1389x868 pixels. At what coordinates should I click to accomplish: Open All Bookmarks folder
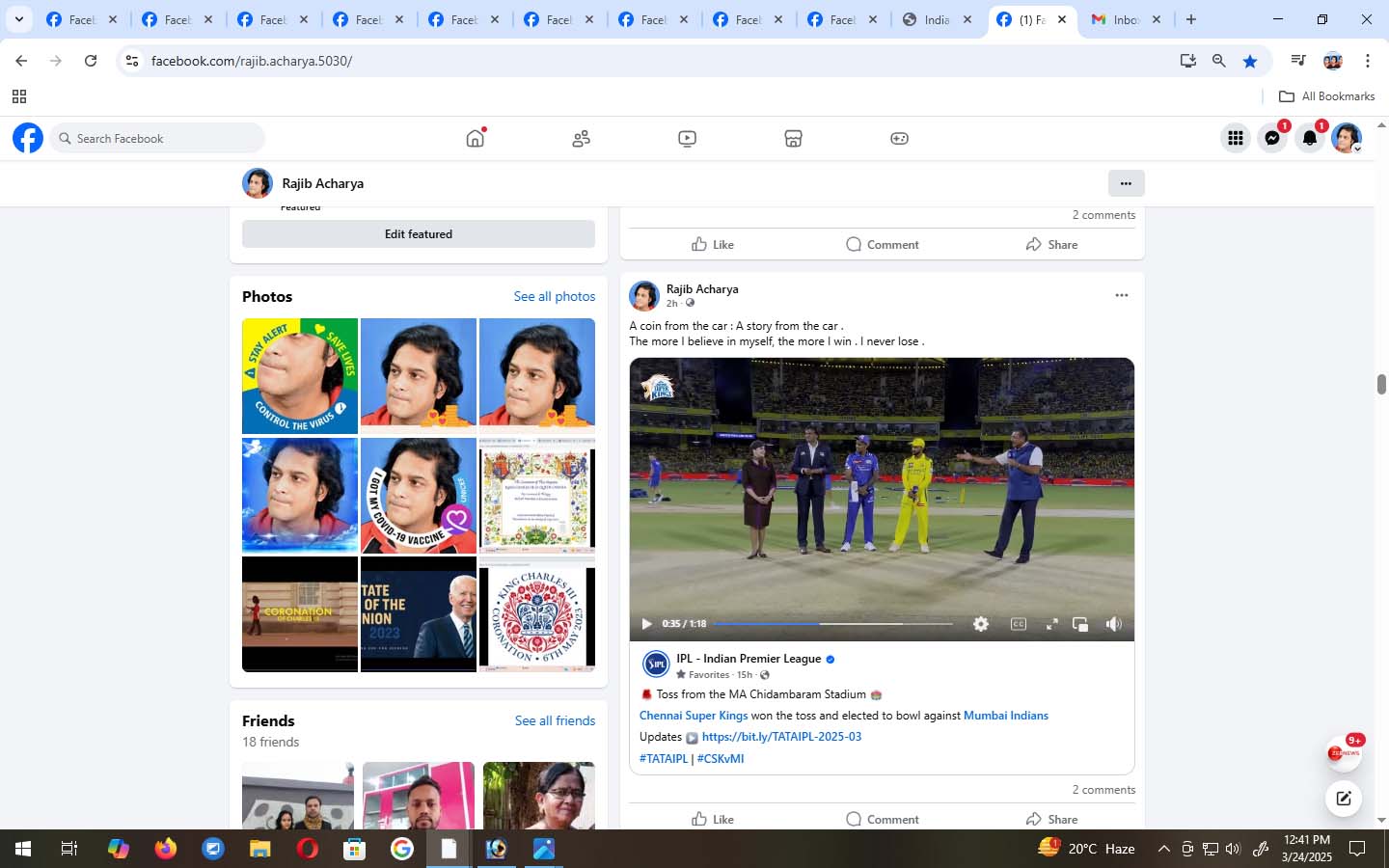(x=1326, y=96)
